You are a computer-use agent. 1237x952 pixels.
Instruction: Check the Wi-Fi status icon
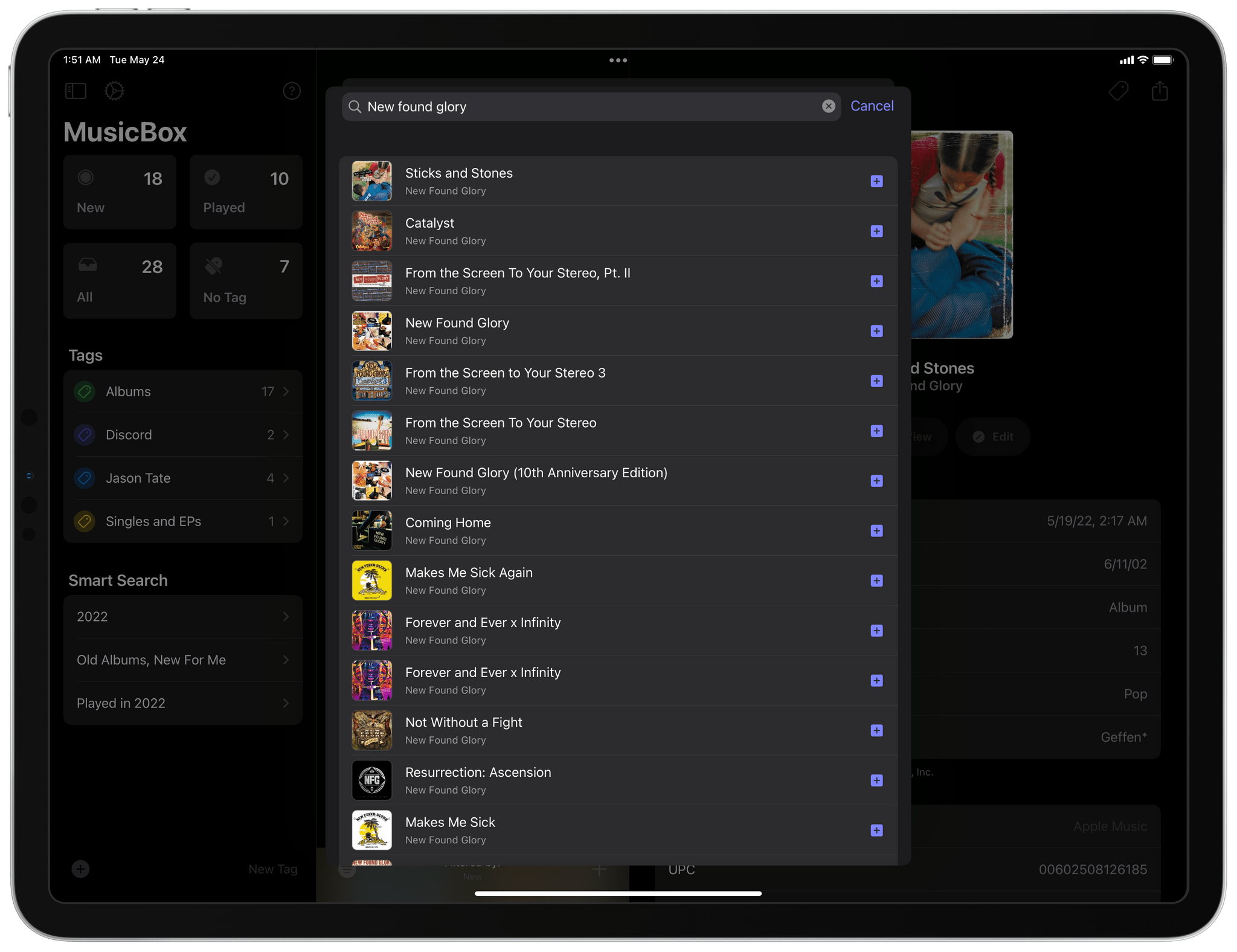tap(1142, 60)
